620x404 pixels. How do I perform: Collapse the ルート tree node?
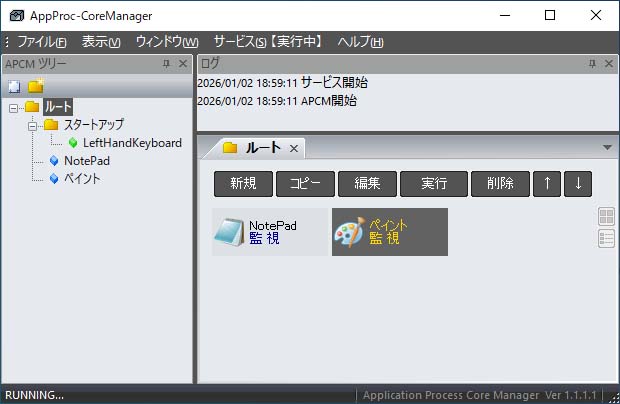coord(13,107)
